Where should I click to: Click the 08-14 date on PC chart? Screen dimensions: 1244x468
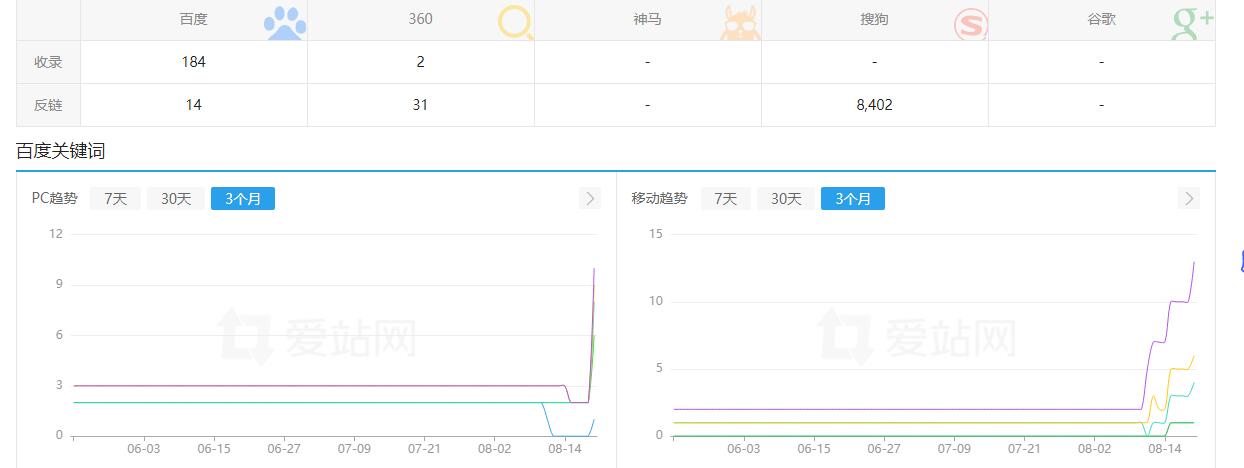(x=565, y=449)
